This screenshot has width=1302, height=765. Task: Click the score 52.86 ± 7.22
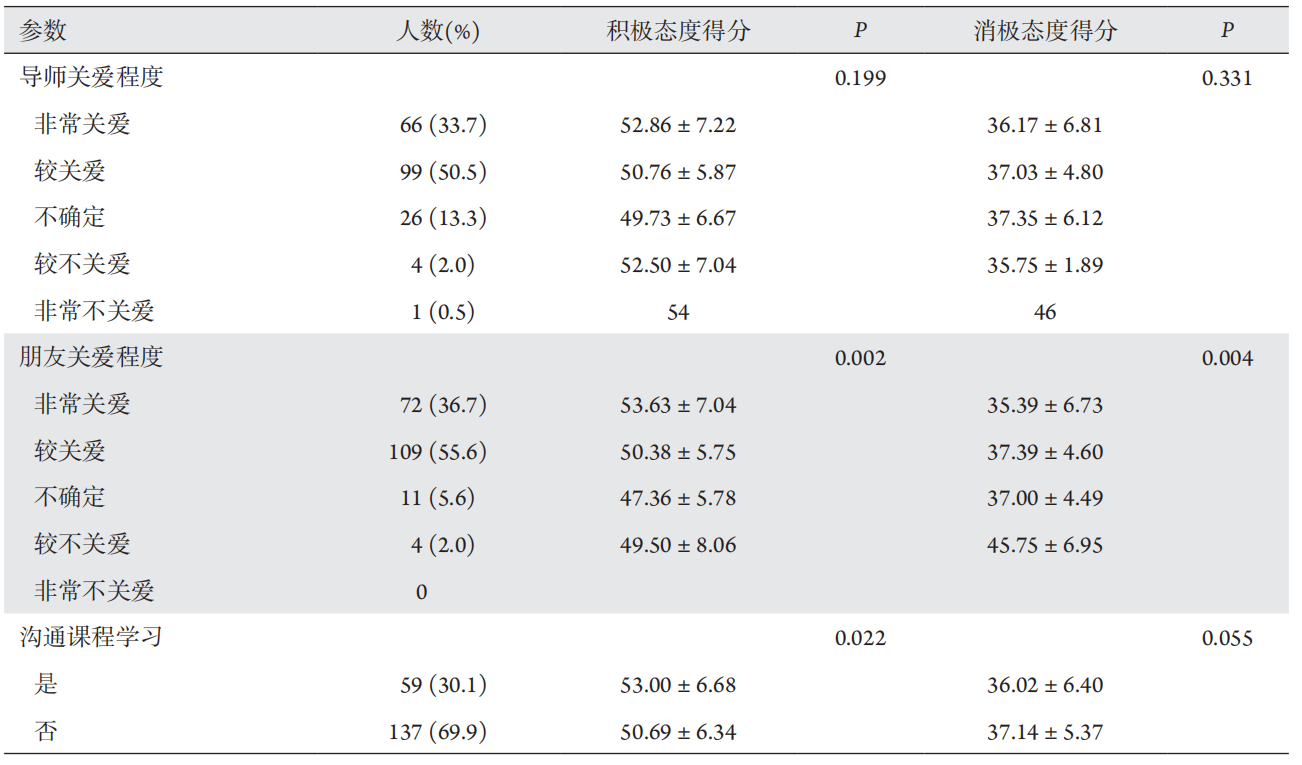click(678, 125)
